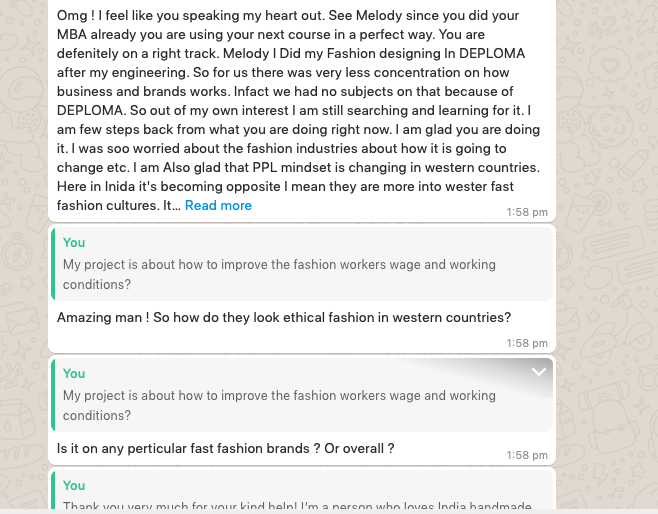658x514 pixels.
Task: Select the 'You' label above 'Amazing man' reply
Action: pyautogui.click(x=74, y=243)
